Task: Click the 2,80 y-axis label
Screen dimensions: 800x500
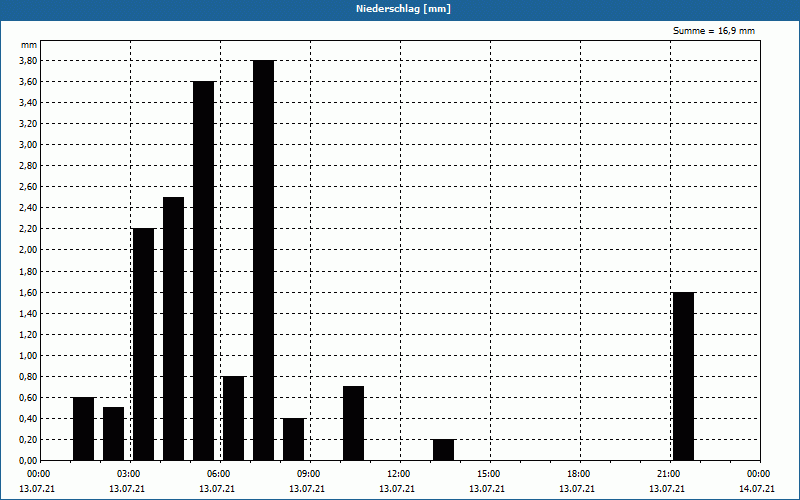Action: [x=29, y=166]
